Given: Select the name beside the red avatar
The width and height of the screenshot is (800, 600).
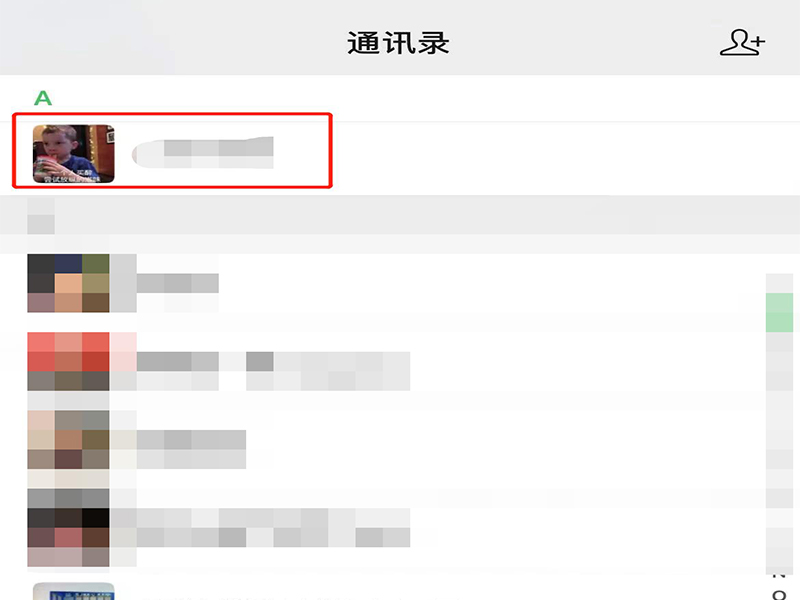Looking at the screenshot, I should (273, 371).
